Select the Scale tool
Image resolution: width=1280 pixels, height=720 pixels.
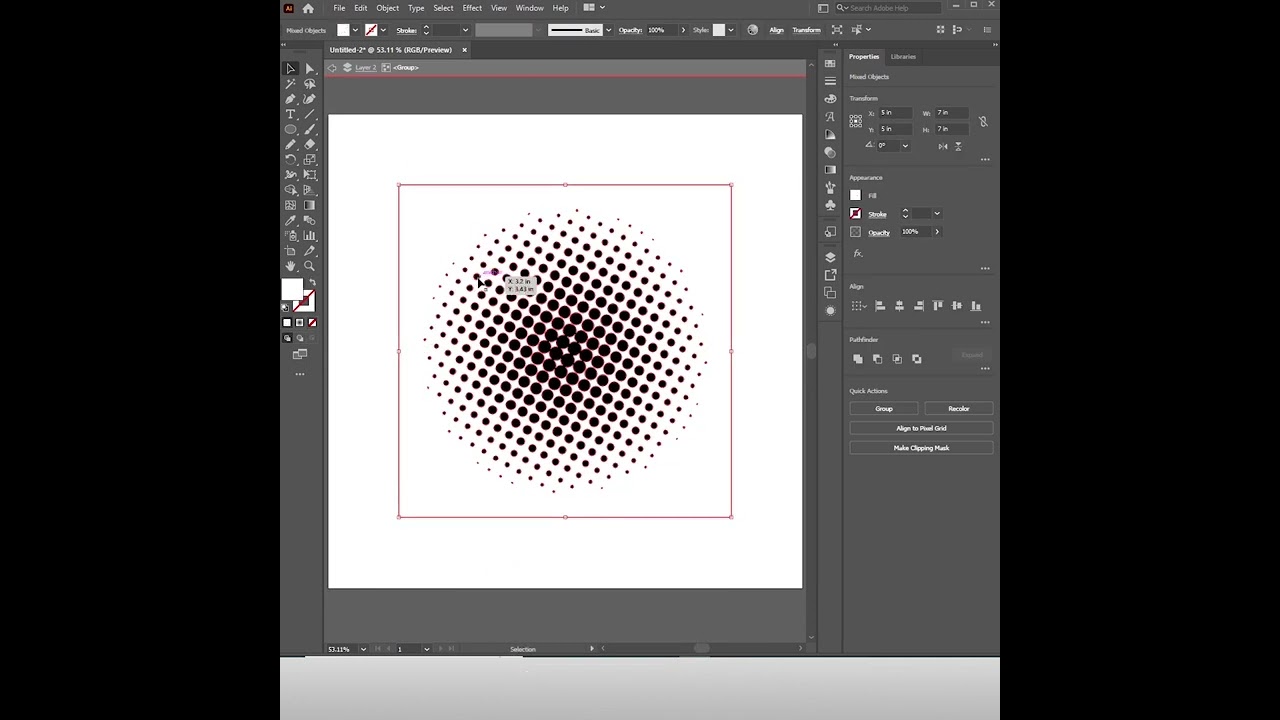pos(309,159)
